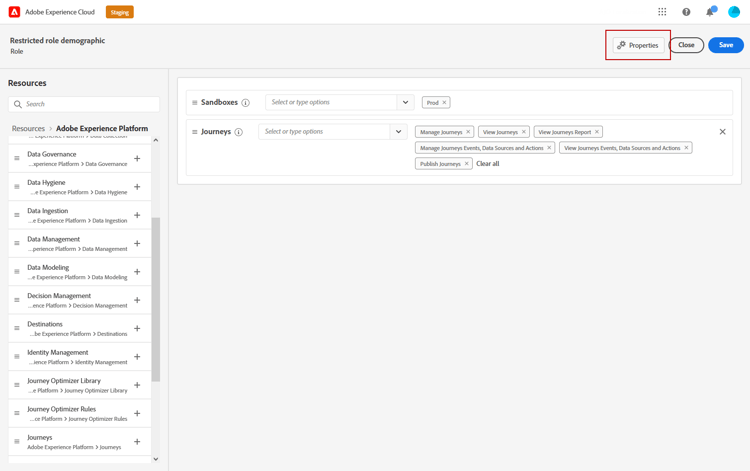Add the Destinations resource with plus

(137, 329)
